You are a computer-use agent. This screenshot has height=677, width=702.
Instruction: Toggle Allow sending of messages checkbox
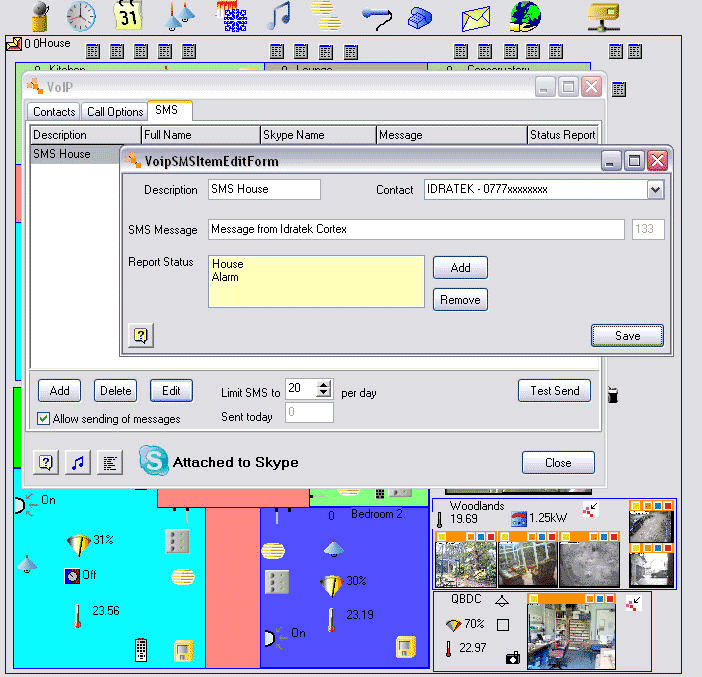pyautogui.click(x=44, y=418)
